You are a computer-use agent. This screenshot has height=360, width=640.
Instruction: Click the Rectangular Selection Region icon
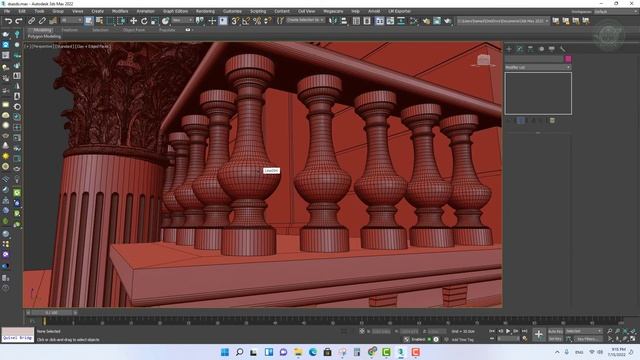click(110, 21)
